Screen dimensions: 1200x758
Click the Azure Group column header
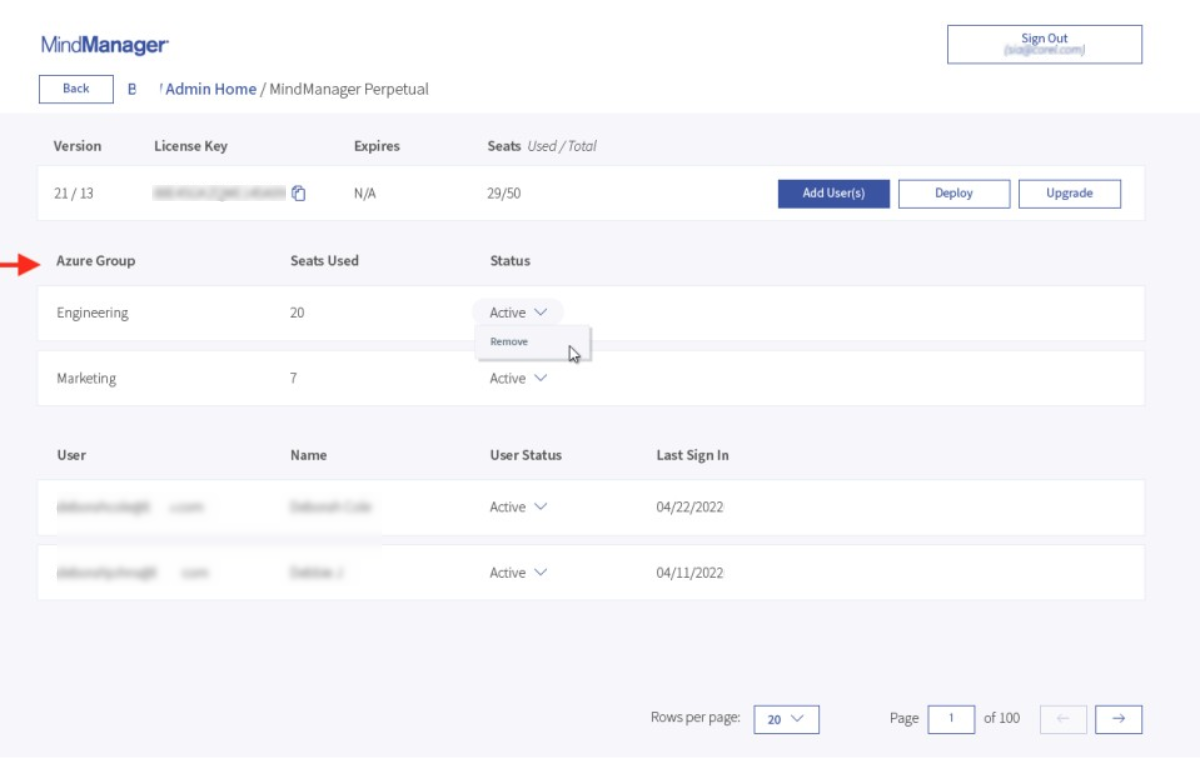coord(96,261)
